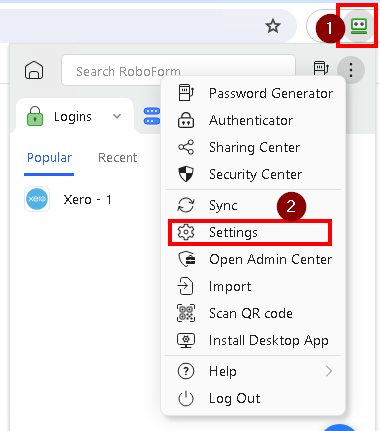Click the RoboForm extension icon in browser toolbar
380x431 pixels.
[x=359, y=26]
